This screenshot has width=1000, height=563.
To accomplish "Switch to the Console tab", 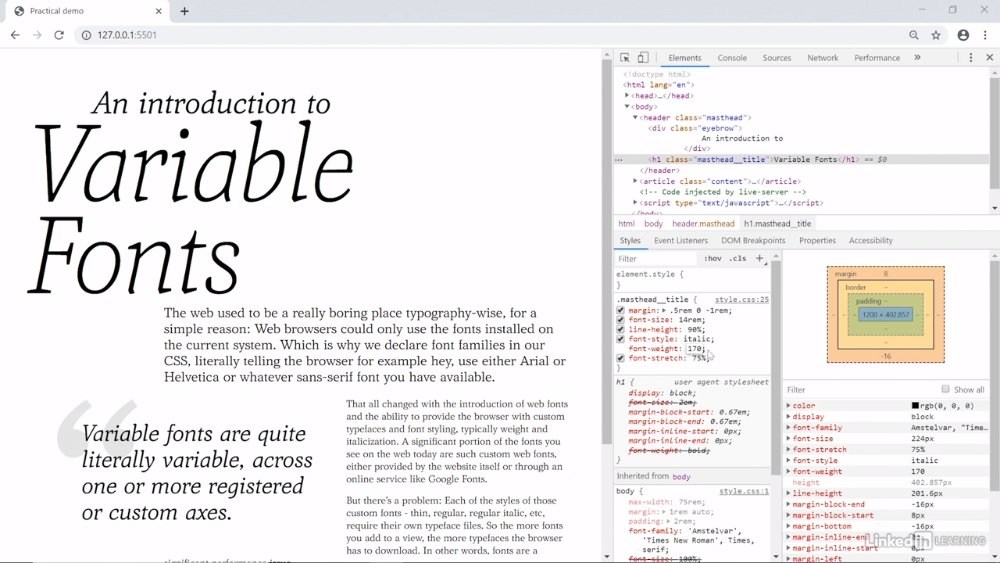I will pyautogui.click(x=732, y=57).
